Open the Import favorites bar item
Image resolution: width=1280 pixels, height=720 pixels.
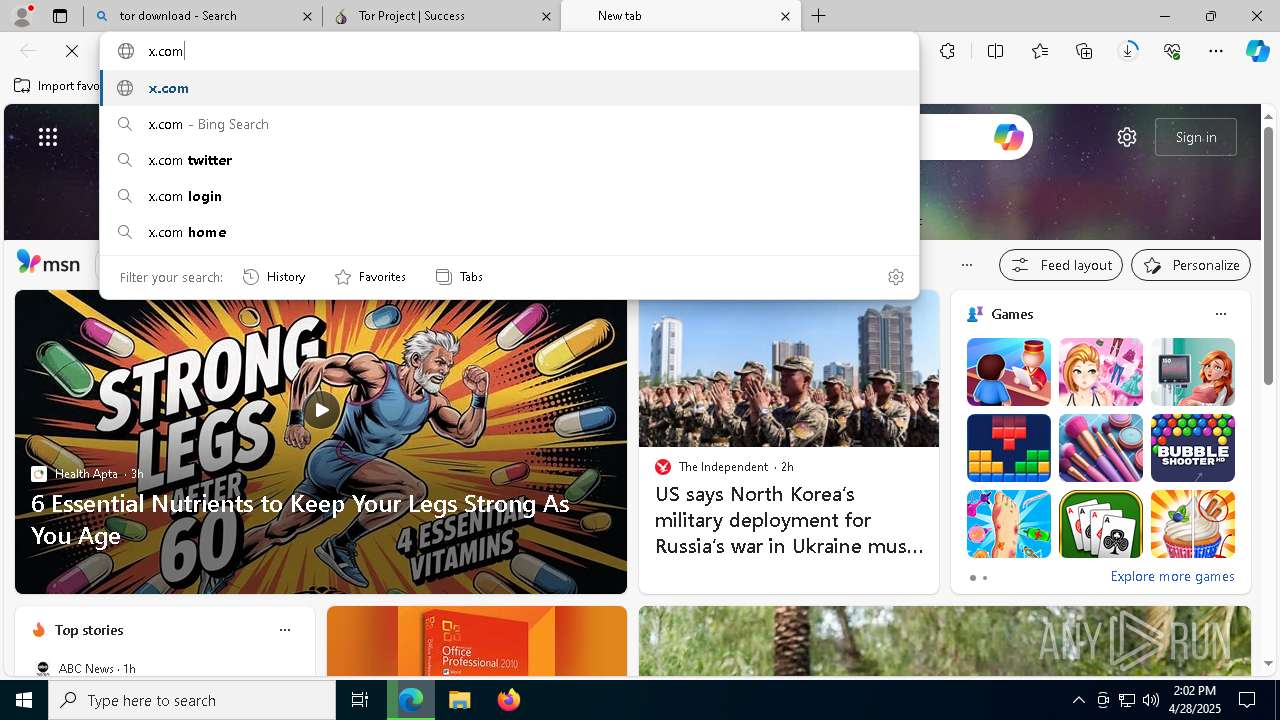57,86
